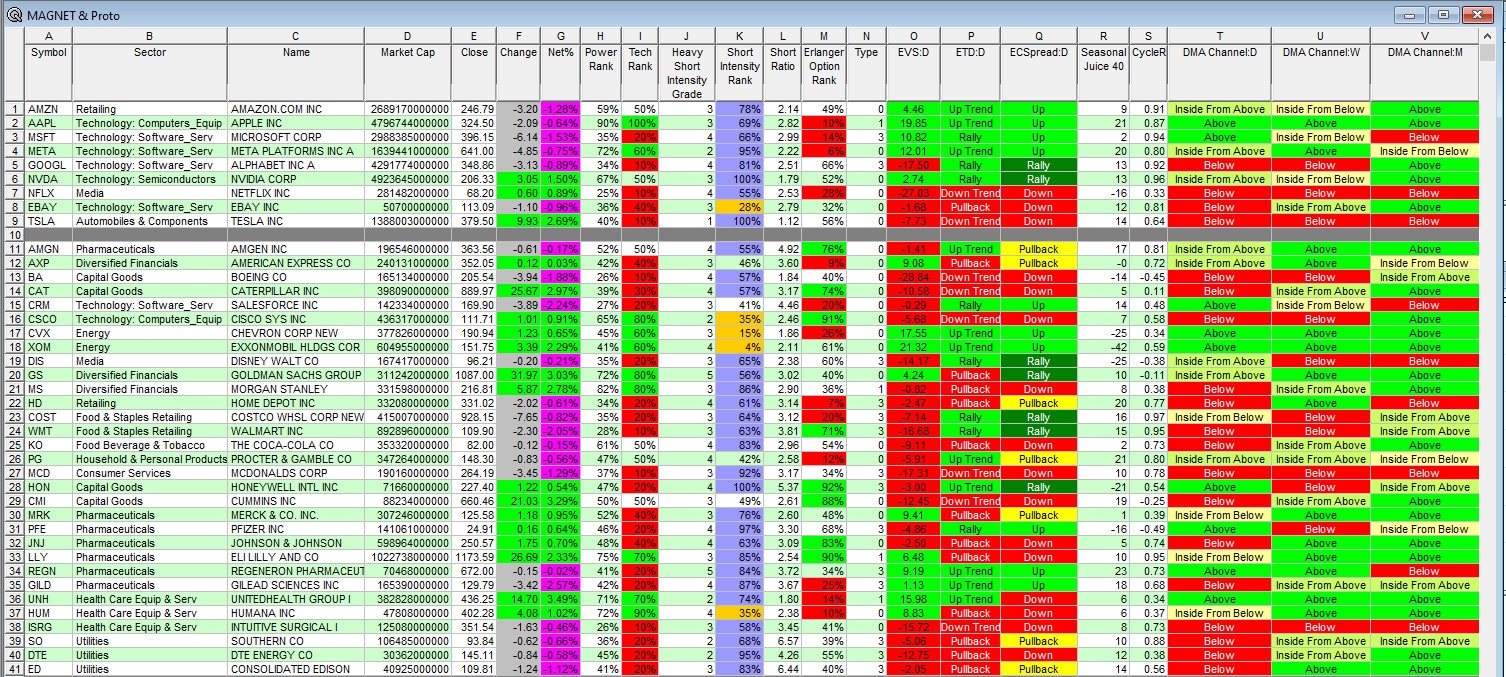Select UnitedHealth's Net% cell 3.49%
This screenshot has height=677, width=1506.
(561, 599)
